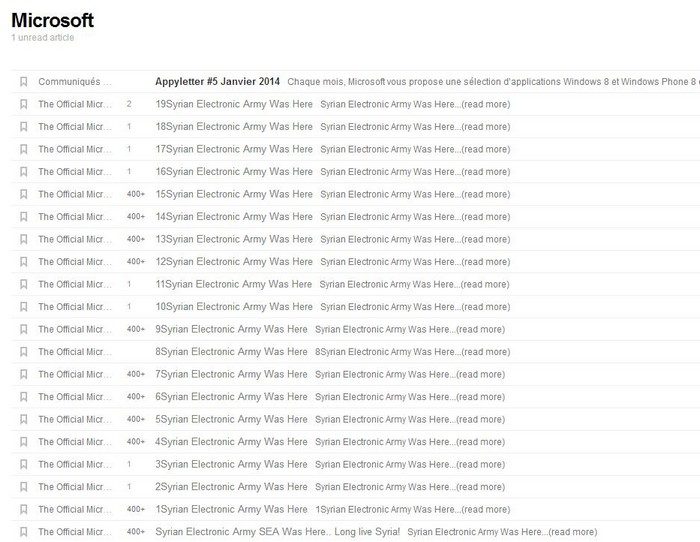This screenshot has height=542, width=700.
Task: Click the (read more) snippet in 5Syrian row
Action: (x=481, y=420)
